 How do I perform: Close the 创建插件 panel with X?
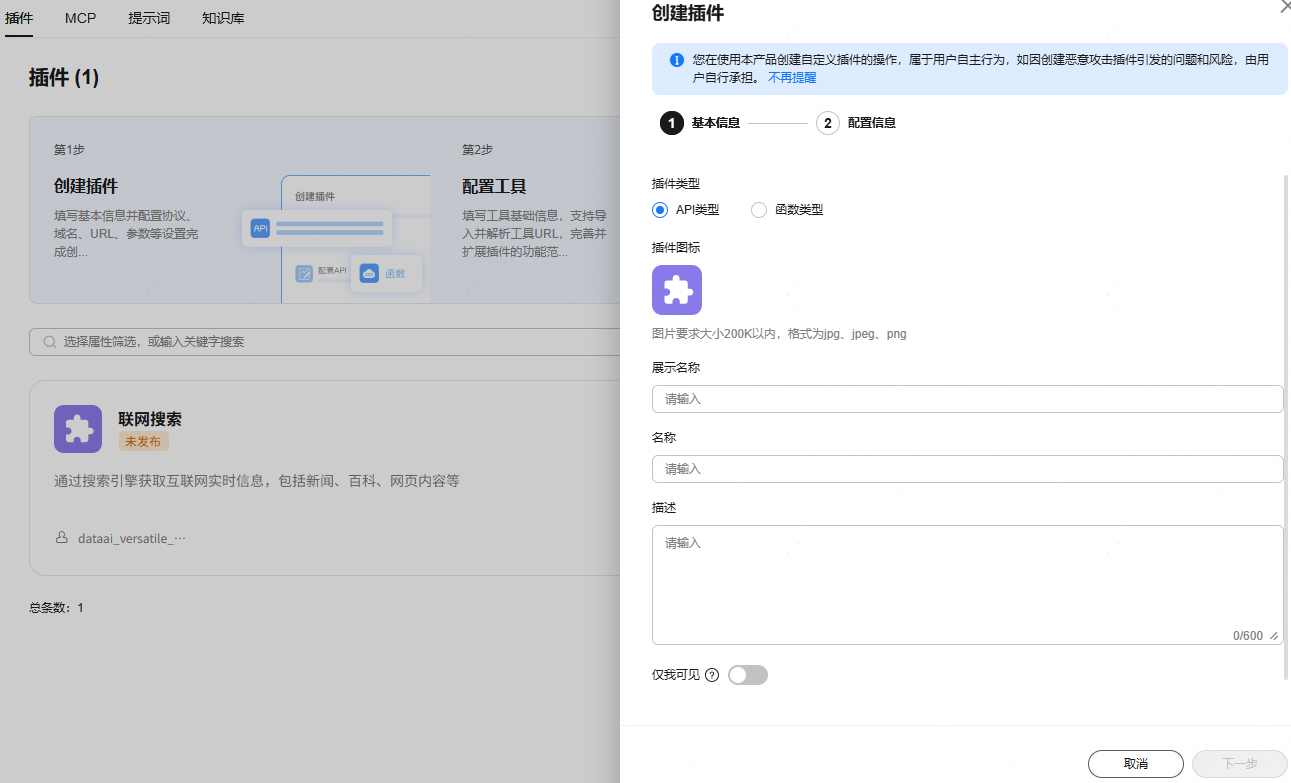click(1284, 7)
